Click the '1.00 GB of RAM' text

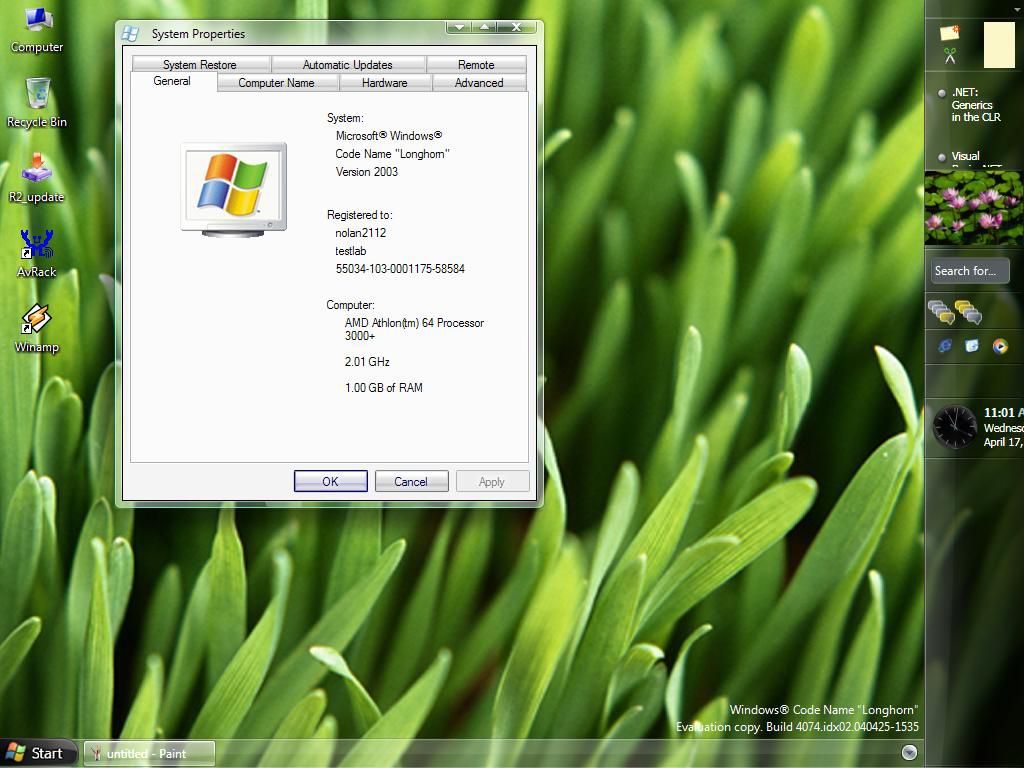click(384, 387)
